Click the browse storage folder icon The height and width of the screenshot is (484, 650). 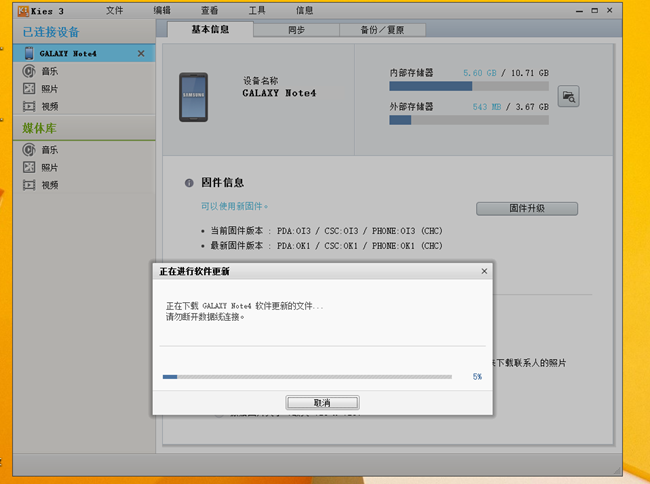(x=568, y=97)
